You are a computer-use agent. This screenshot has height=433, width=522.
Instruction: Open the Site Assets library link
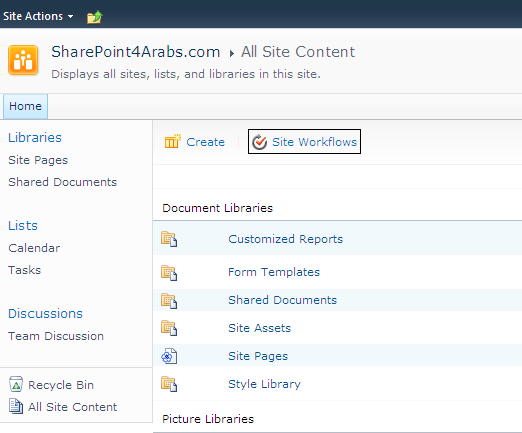259,328
